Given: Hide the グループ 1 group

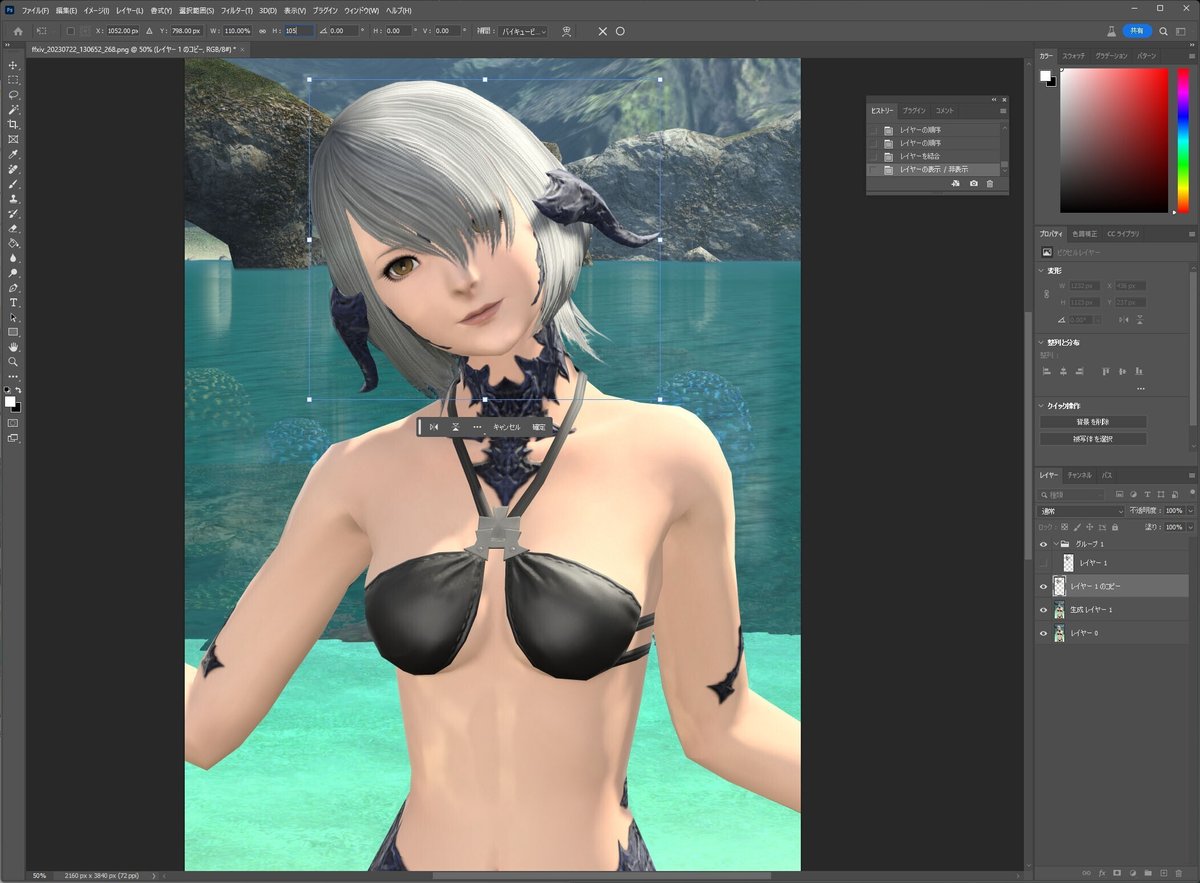Looking at the screenshot, I should (x=1043, y=544).
